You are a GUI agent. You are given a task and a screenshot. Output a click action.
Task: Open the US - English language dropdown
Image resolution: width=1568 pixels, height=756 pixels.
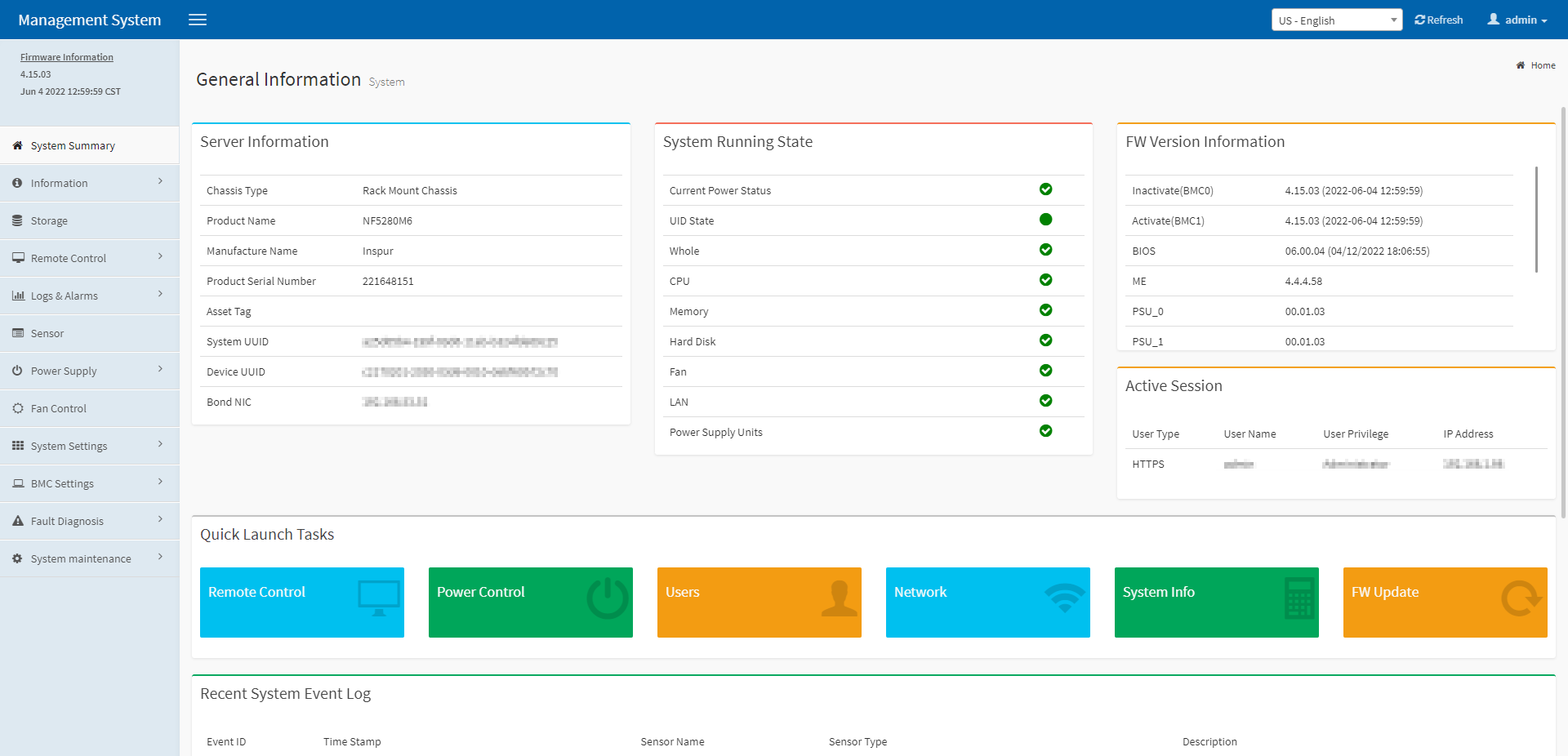point(1336,20)
